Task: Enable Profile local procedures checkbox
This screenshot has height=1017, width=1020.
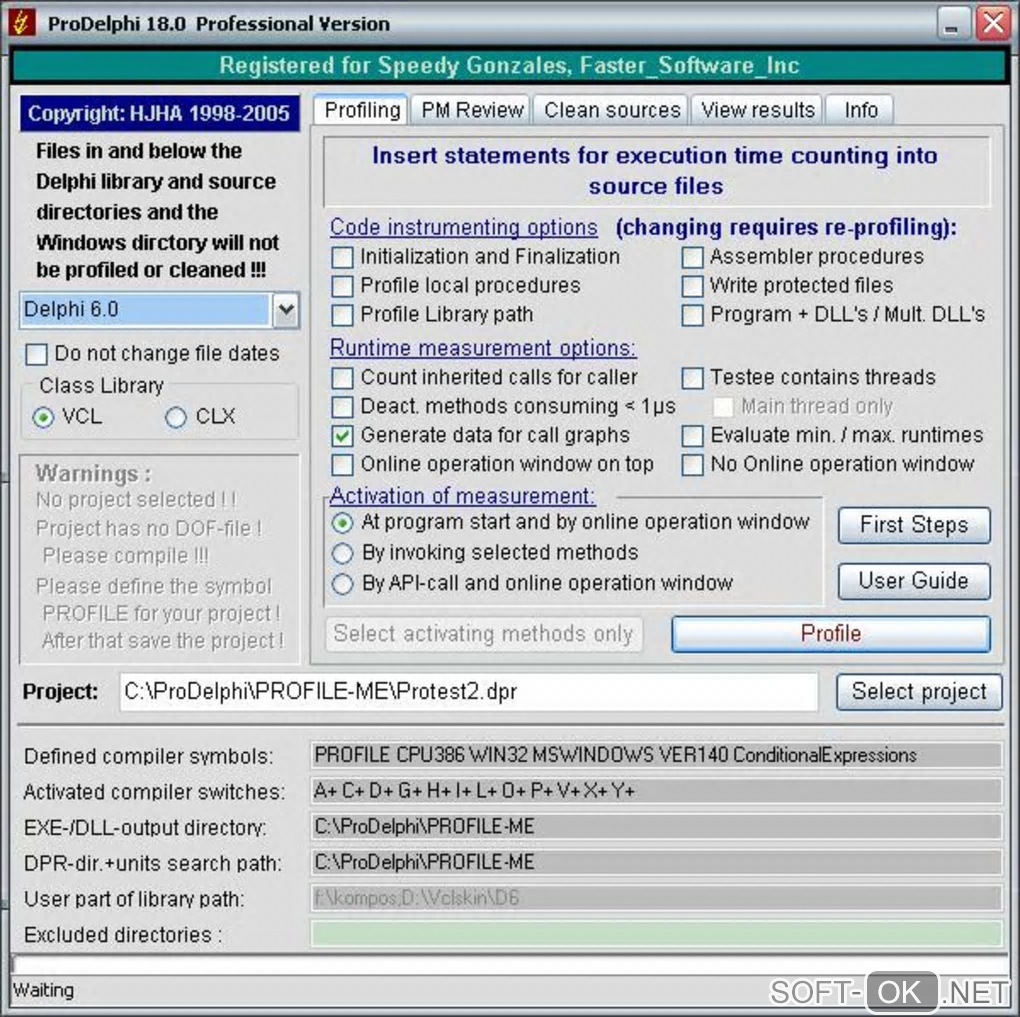Action: pyautogui.click(x=342, y=286)
